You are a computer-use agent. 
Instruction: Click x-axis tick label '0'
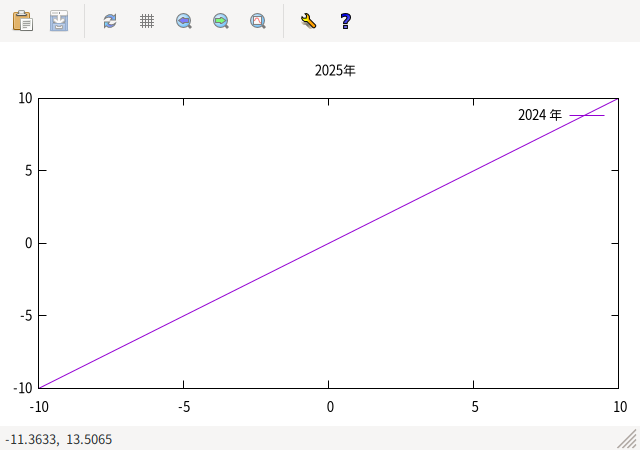(x=329, y=406)
